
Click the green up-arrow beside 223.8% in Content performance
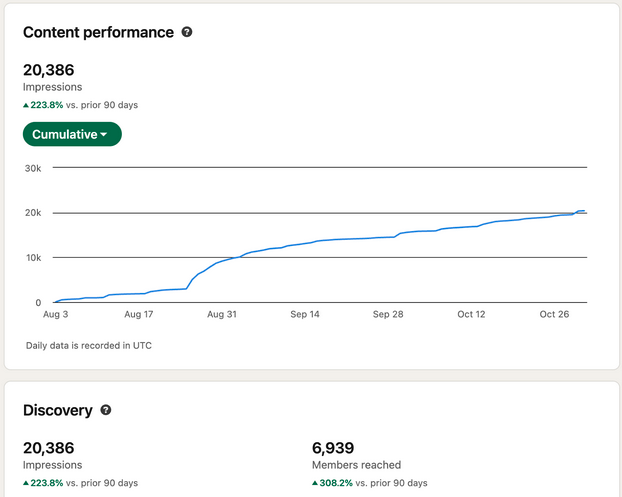pos(26,105)
